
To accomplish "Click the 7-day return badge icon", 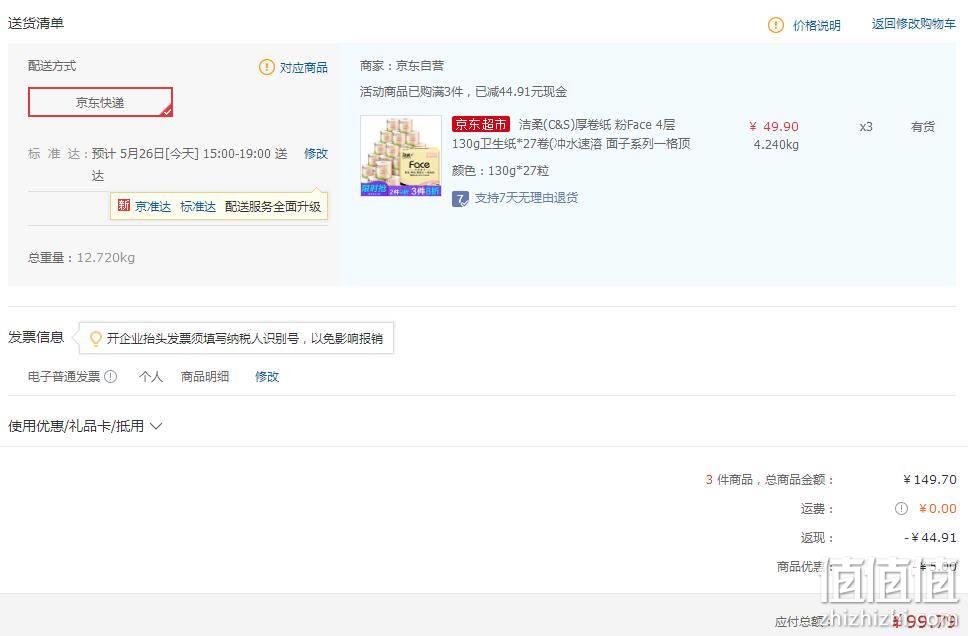I will [x=460, y=199].
